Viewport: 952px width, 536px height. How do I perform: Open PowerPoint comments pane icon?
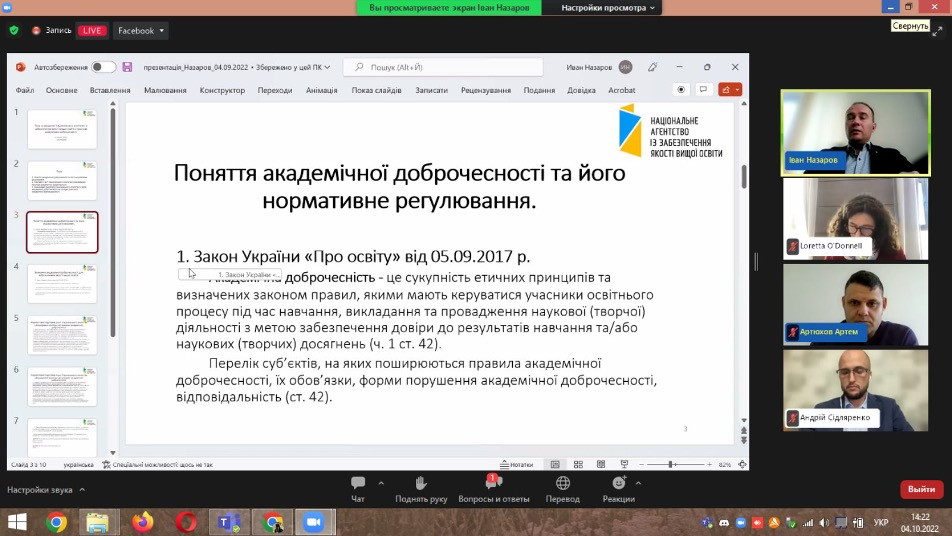(x=703, y=89)
